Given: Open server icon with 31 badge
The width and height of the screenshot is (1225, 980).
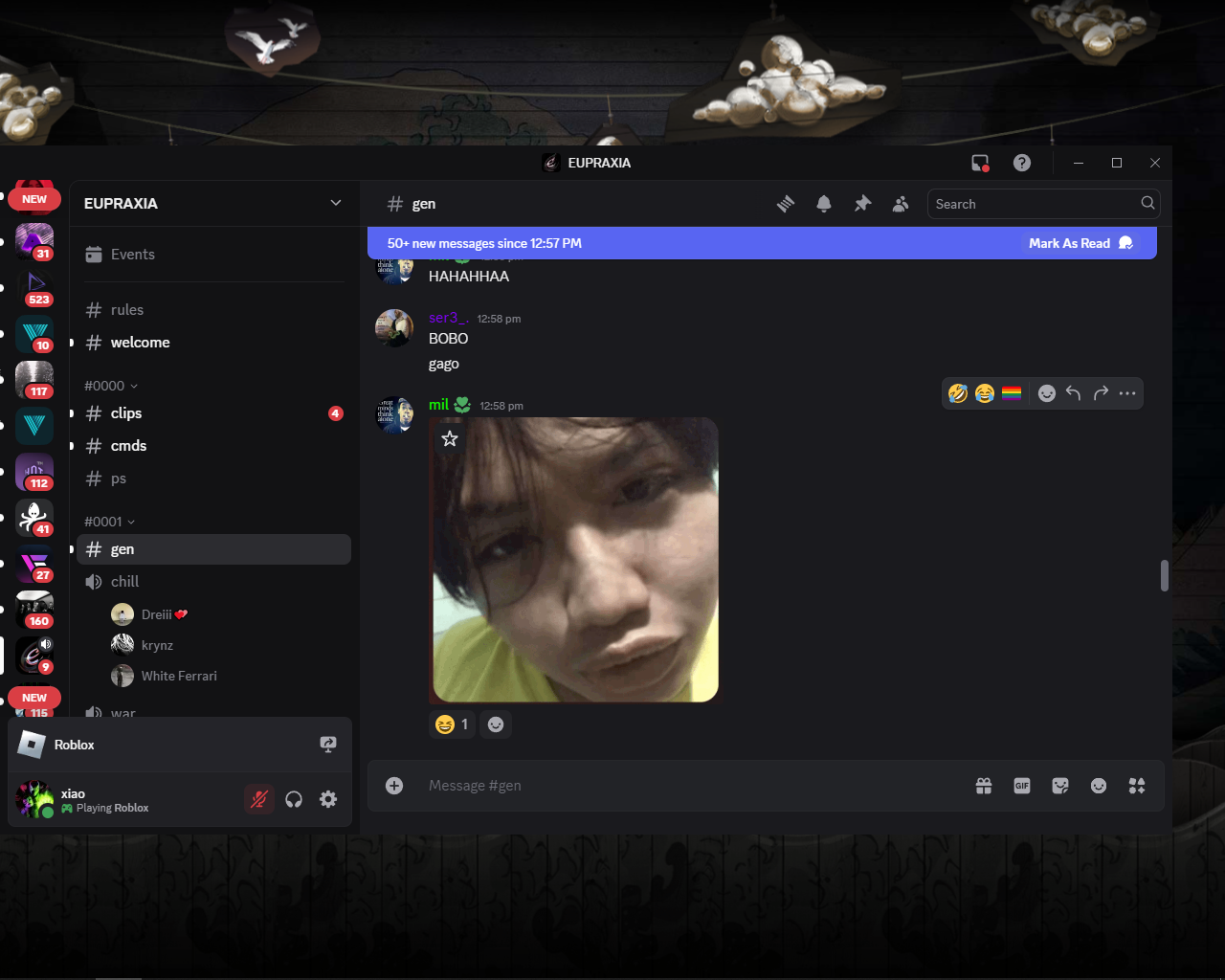Looking at the screenshot, I should pos(34,242).
